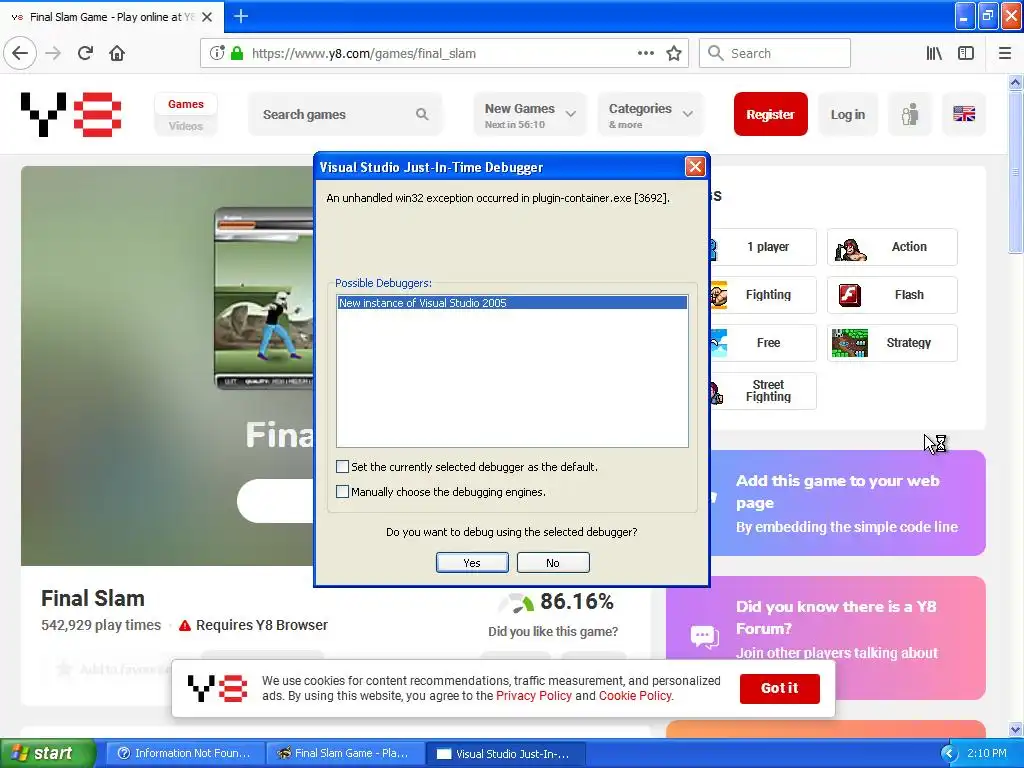Expand the New Games dropdown
This screenshot has height=768, width=1024.
tap(530, 114)
